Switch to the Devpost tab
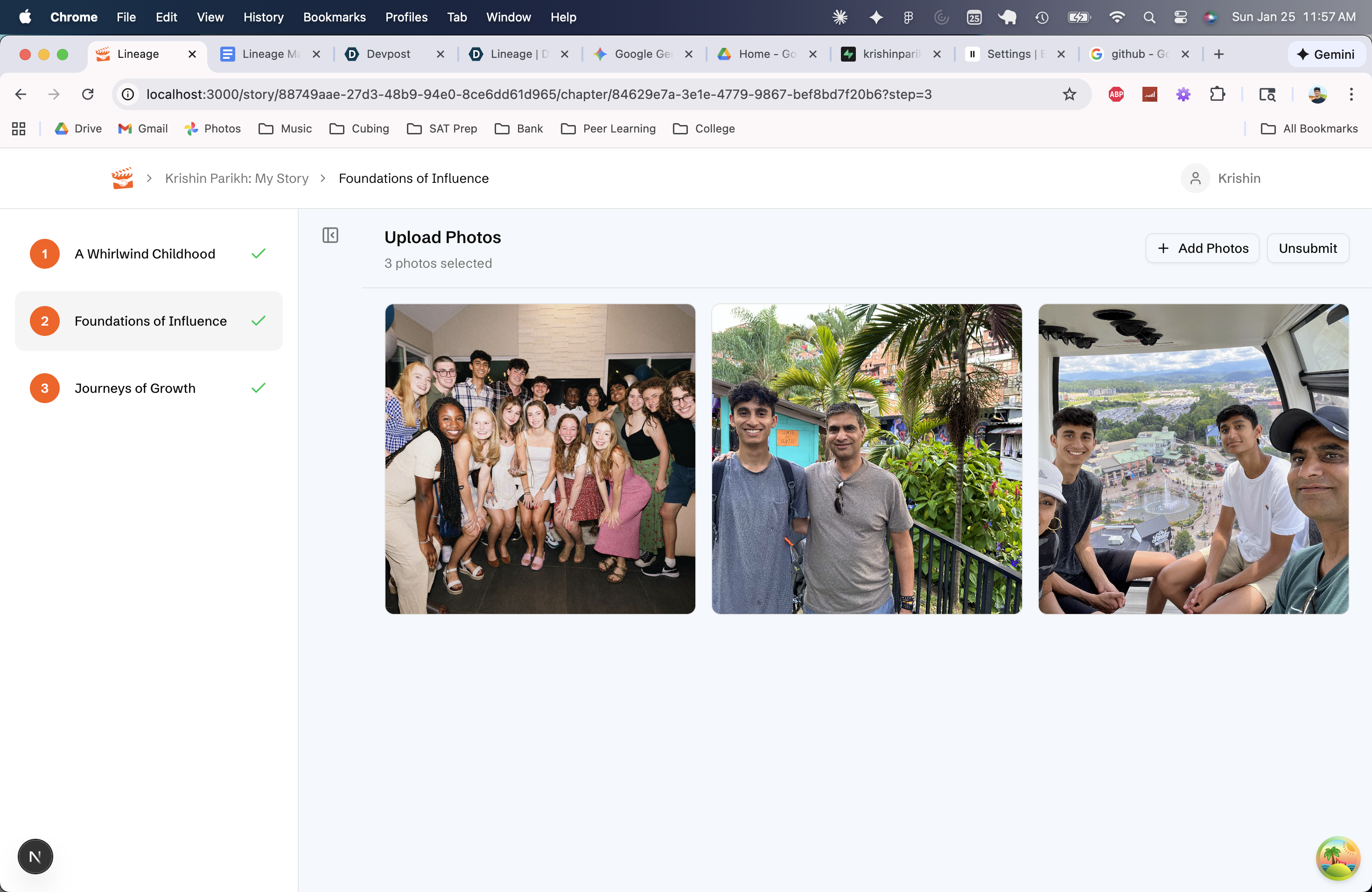 388,54
